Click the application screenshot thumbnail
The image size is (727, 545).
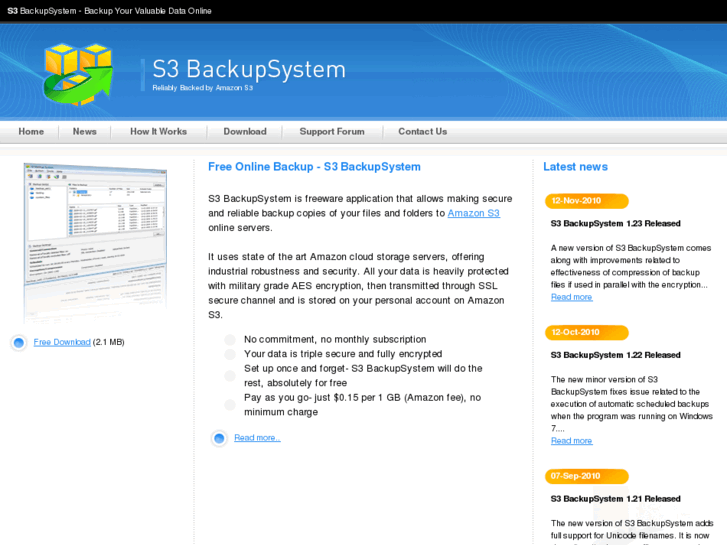95,243
